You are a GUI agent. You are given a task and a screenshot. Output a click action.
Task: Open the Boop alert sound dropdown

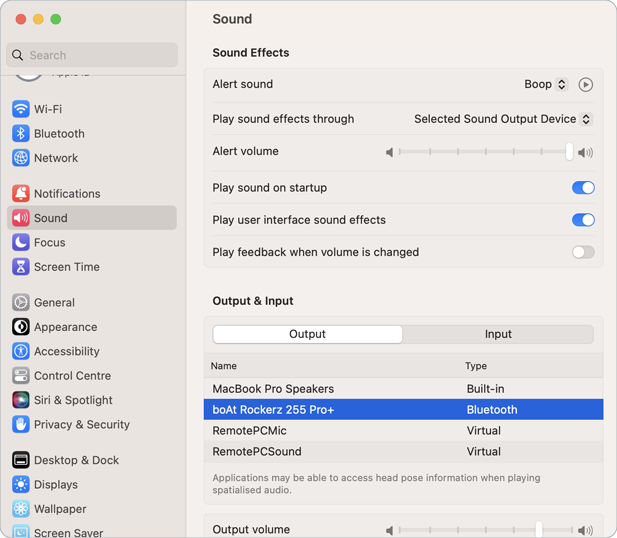(x=546, y=85)
